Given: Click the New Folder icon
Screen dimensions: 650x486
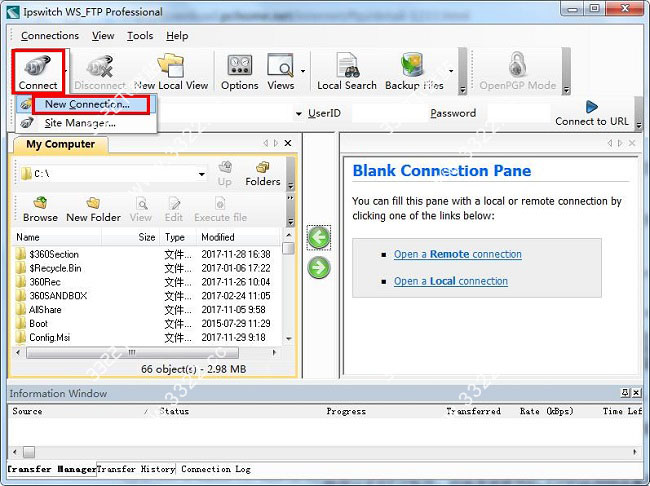Looking at the screenshot, I should [93, 209].
